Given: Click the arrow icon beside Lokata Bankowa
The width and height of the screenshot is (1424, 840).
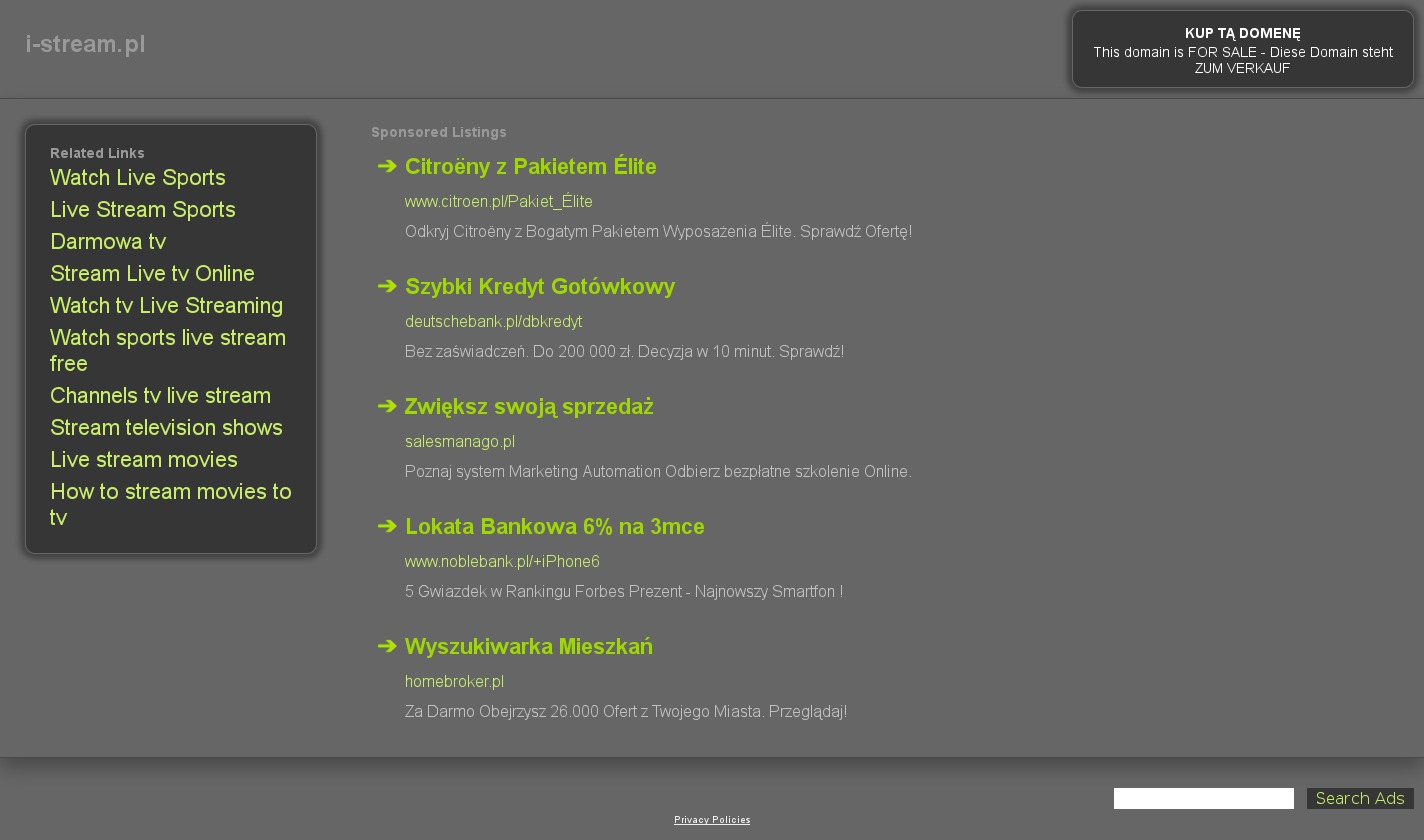Looking at the screenshot, I should point(387,526).
